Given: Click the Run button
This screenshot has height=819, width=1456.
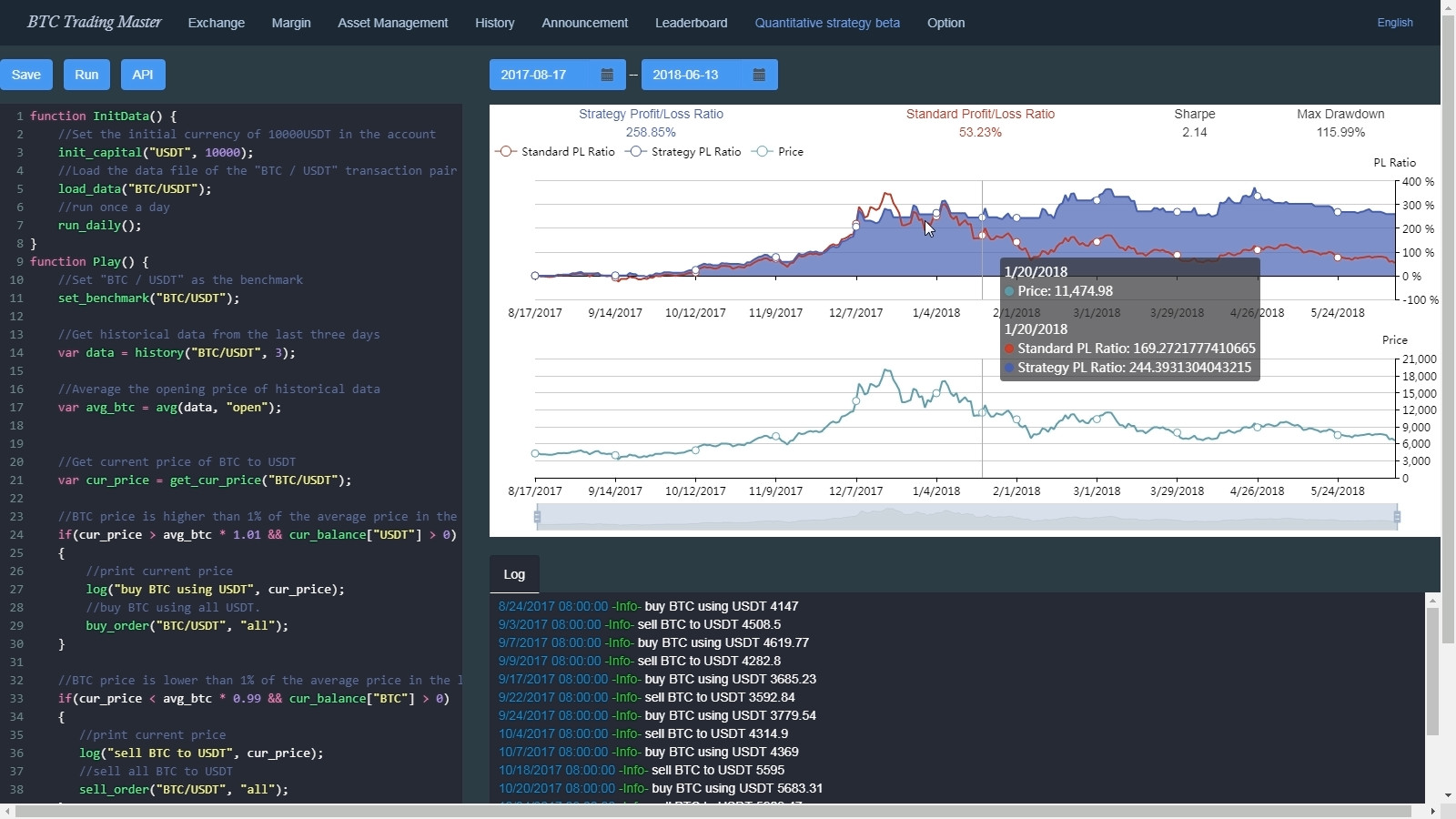Looking at the screenshot, I should (86, 75).
